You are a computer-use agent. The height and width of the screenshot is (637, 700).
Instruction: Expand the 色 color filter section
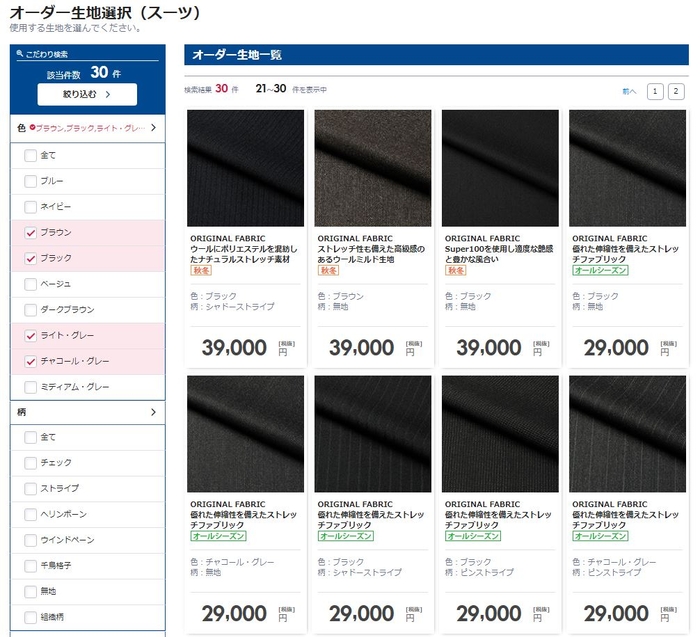(153, 129)
